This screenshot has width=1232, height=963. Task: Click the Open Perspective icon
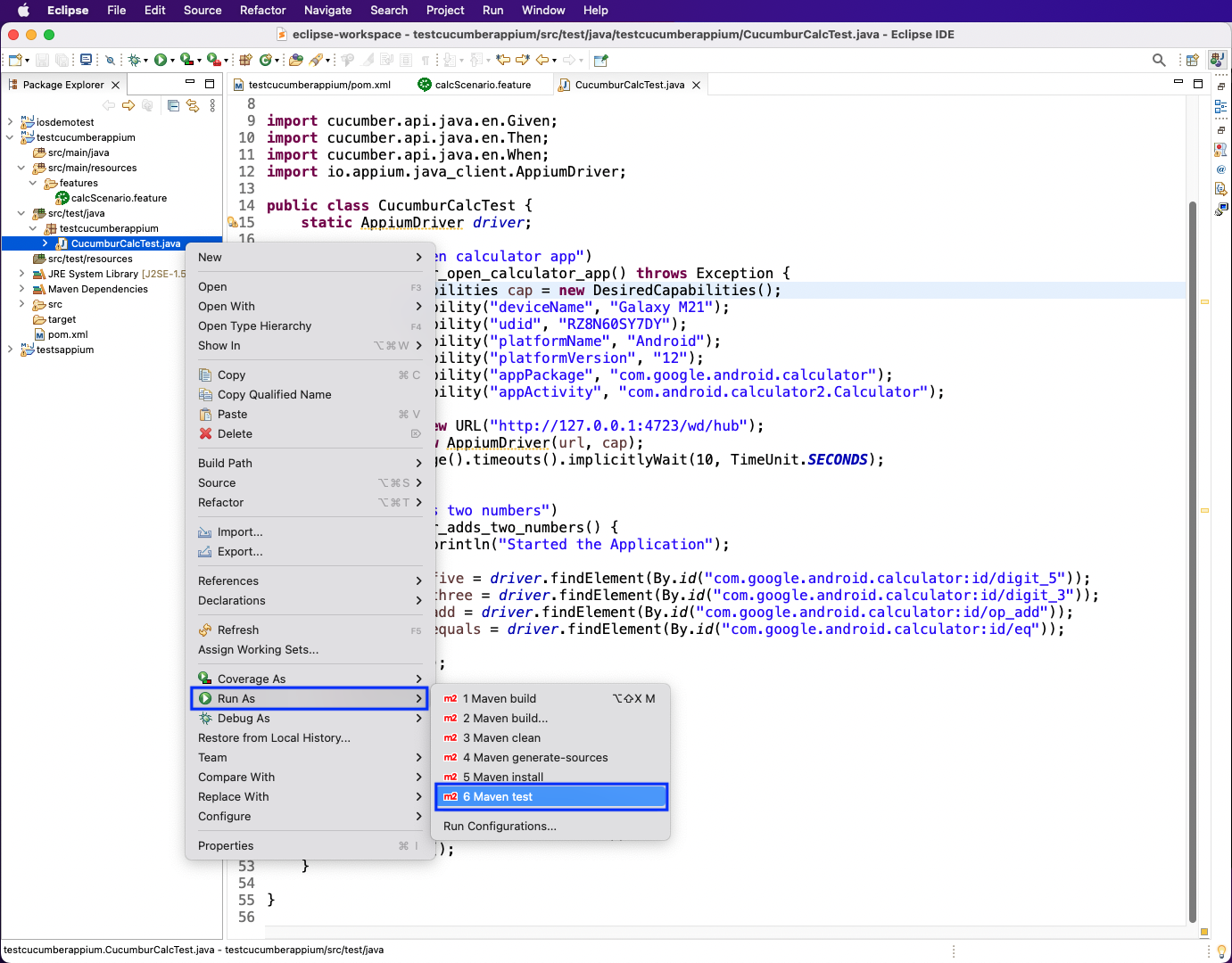pyautogui.click(x=1192, y=60)
